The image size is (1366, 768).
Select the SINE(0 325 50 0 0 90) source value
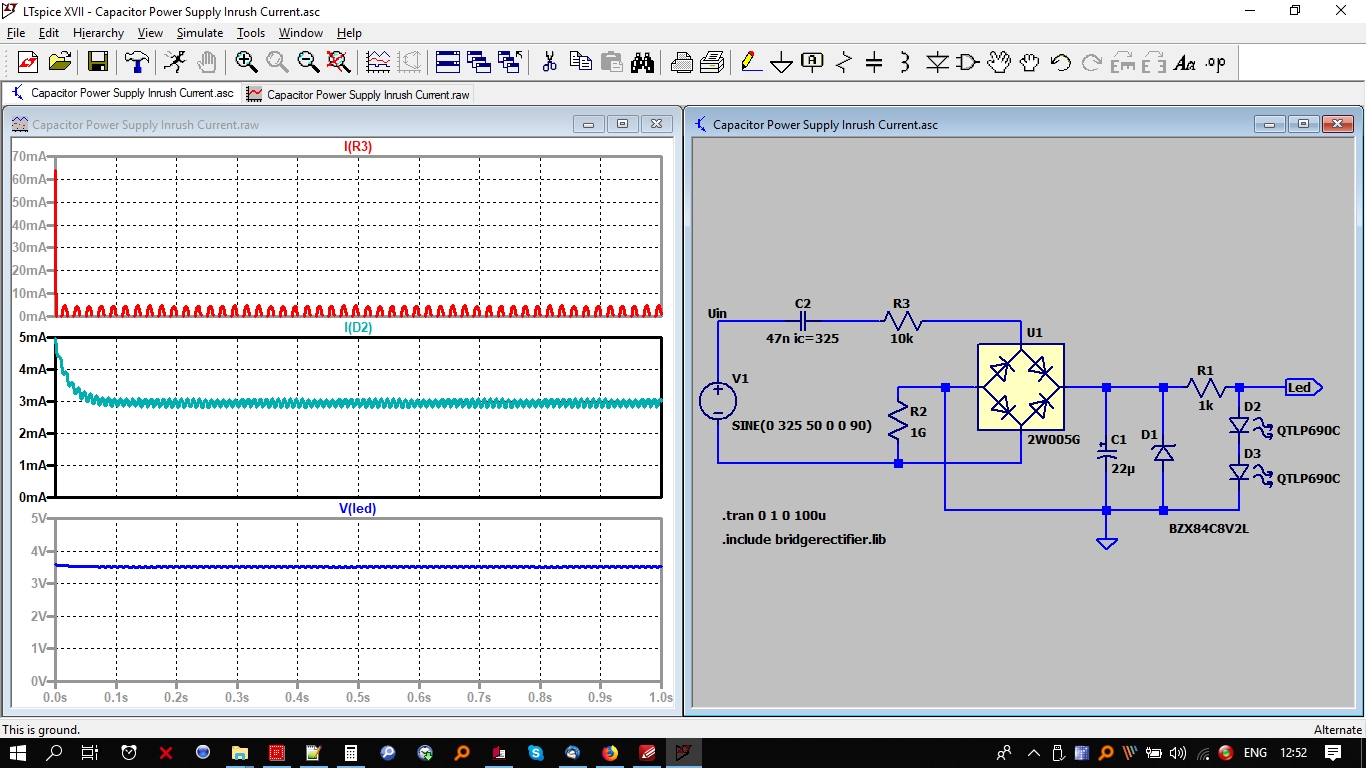coord(802,426)
